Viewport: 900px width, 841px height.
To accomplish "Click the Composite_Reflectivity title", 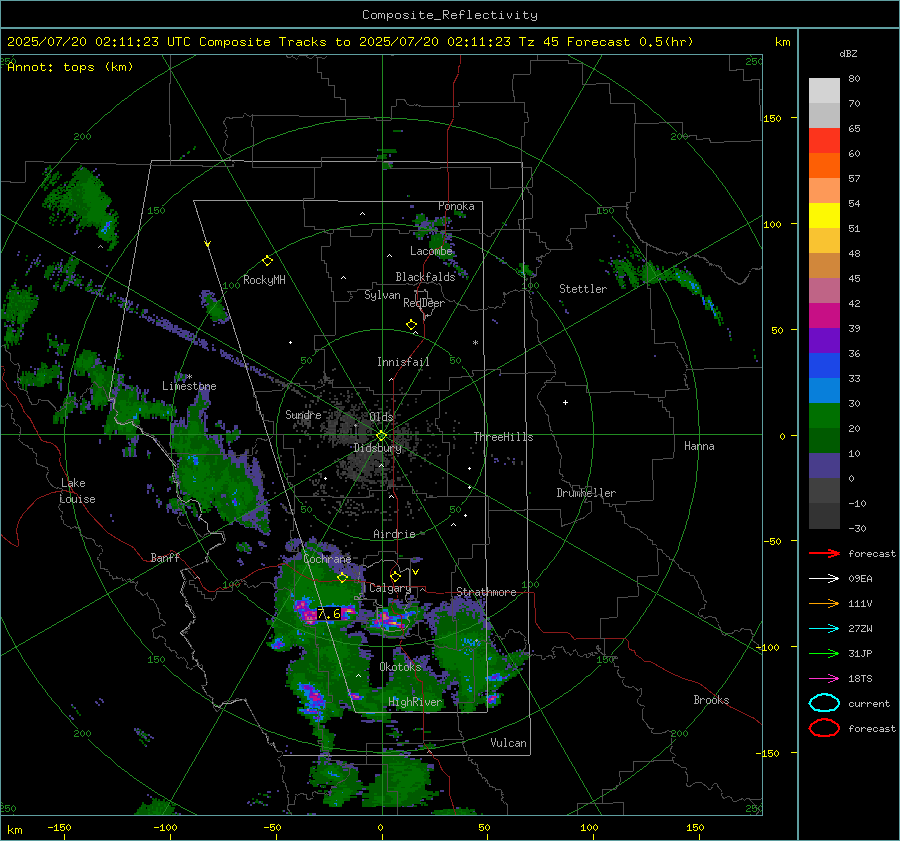I will (449, 15).
